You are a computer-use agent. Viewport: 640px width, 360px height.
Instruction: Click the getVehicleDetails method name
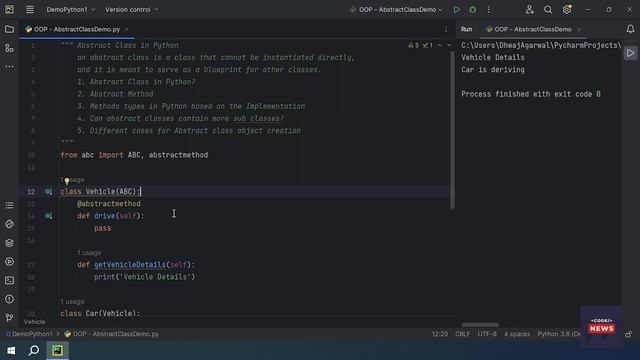130,264
